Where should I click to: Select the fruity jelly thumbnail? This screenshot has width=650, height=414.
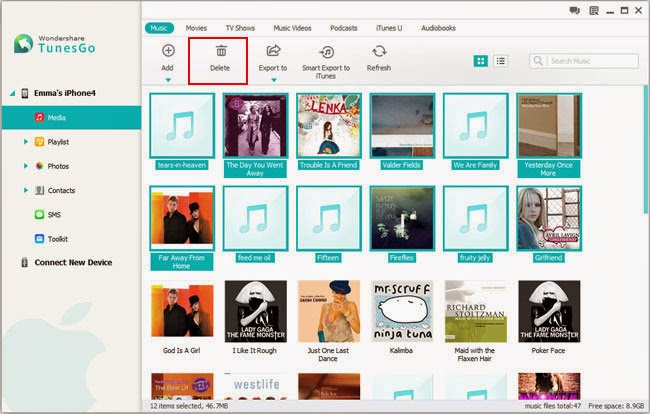pyautogui.click(x=475, y=218)
